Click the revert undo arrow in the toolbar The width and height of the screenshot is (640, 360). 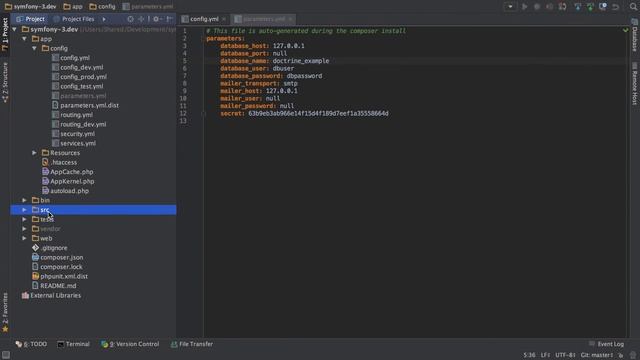pyautogui.click(x=616, y=7)
